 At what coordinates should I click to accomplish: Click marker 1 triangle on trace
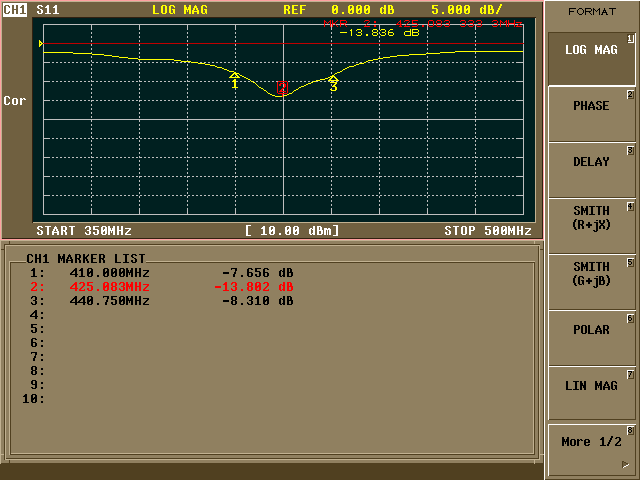coord(234,75)
